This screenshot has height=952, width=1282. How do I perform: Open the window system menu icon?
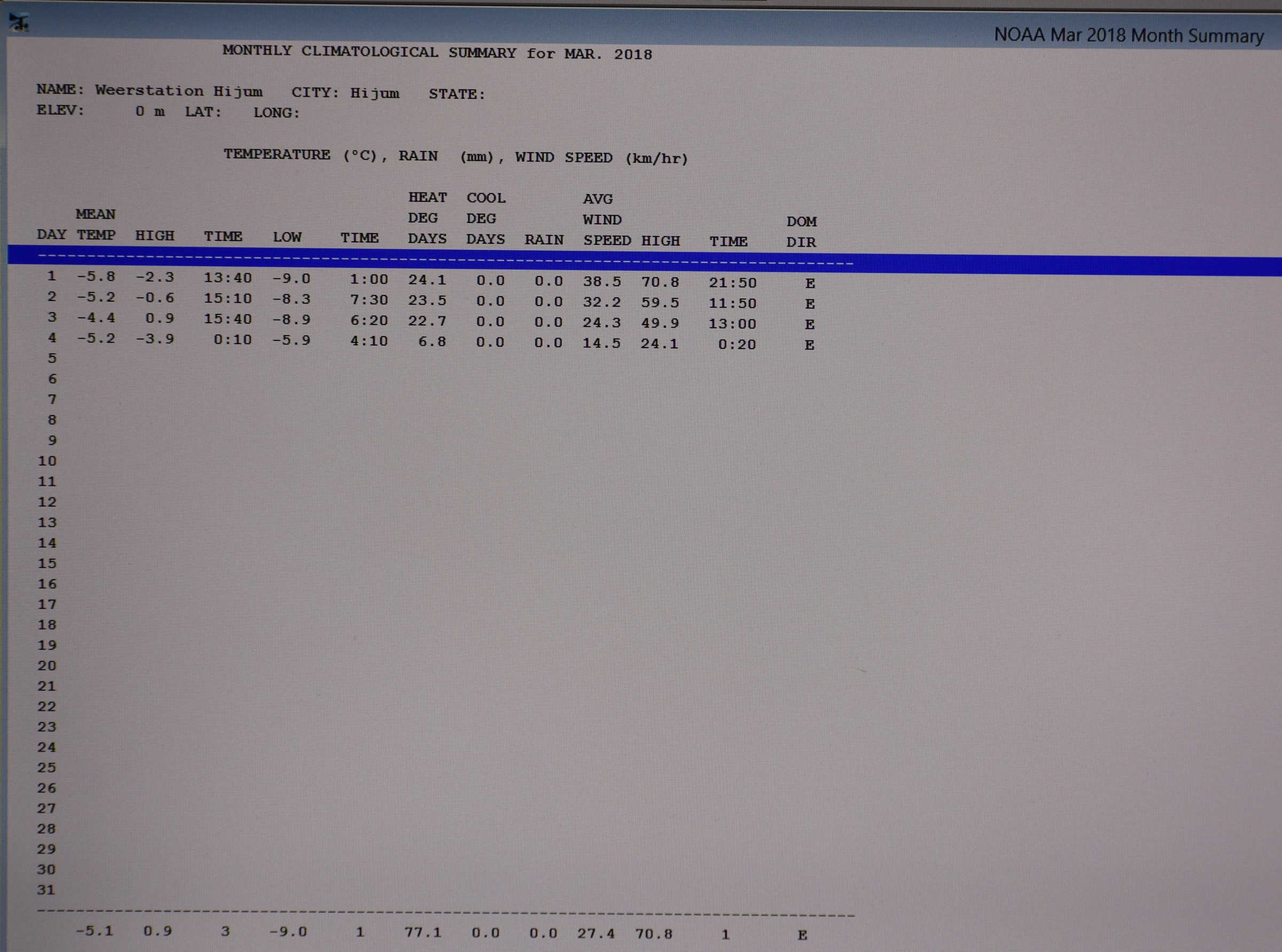tap(19, 23)
